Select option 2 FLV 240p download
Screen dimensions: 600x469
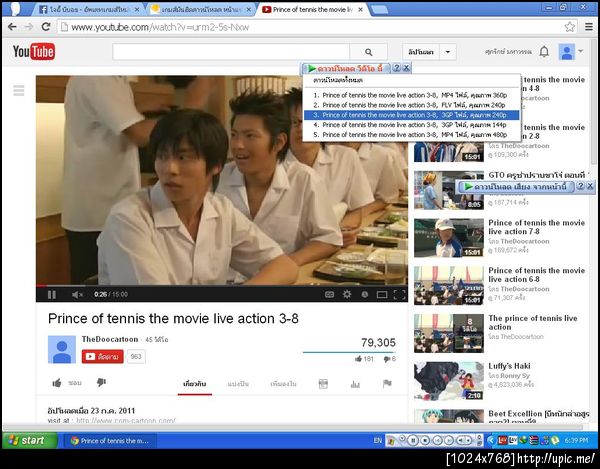tap(411, 105)
